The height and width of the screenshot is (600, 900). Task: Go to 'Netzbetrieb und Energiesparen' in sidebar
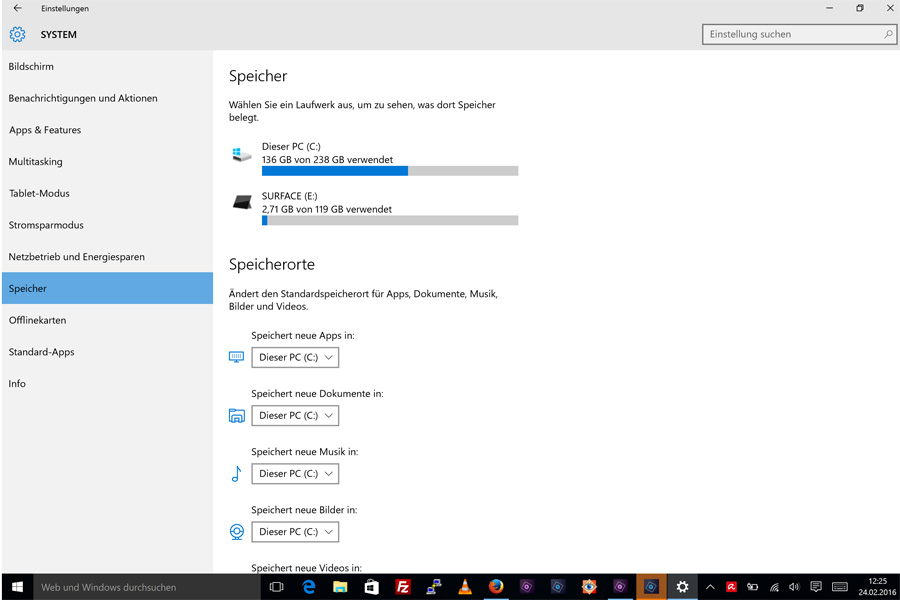click(77, 257)
